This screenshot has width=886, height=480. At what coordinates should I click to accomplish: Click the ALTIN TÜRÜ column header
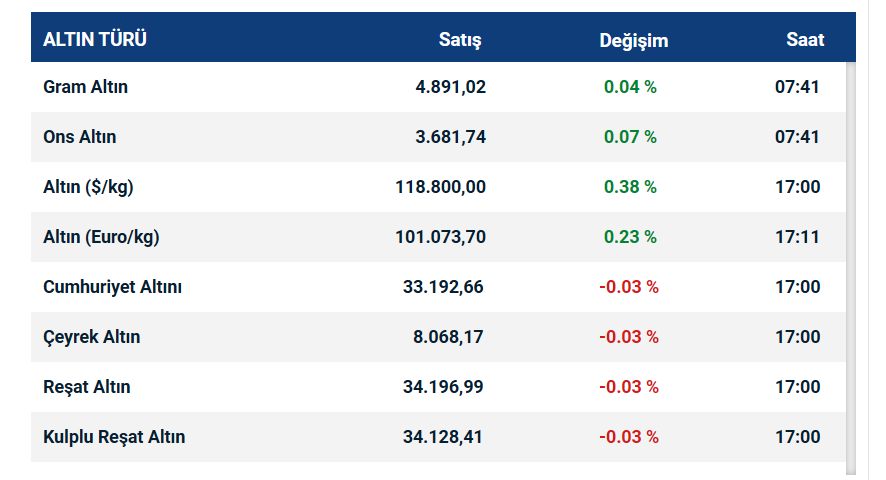(x=95, y=40)
